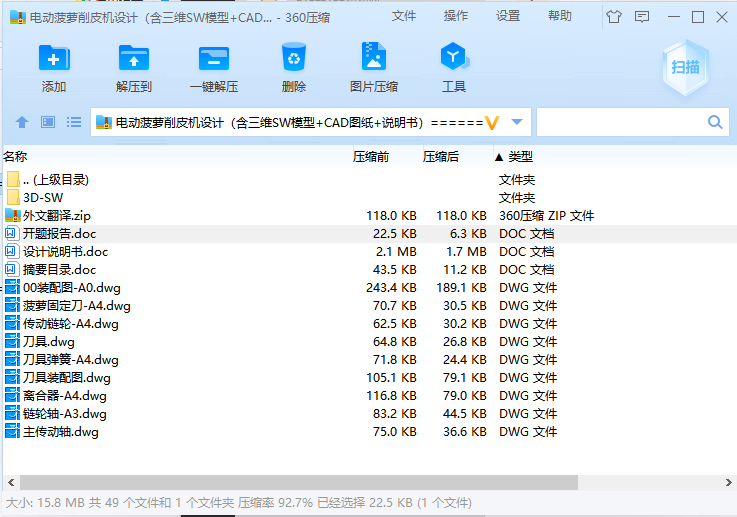Select the 3D-SW folder
The image size is (737, 517).
click(369, 197)
